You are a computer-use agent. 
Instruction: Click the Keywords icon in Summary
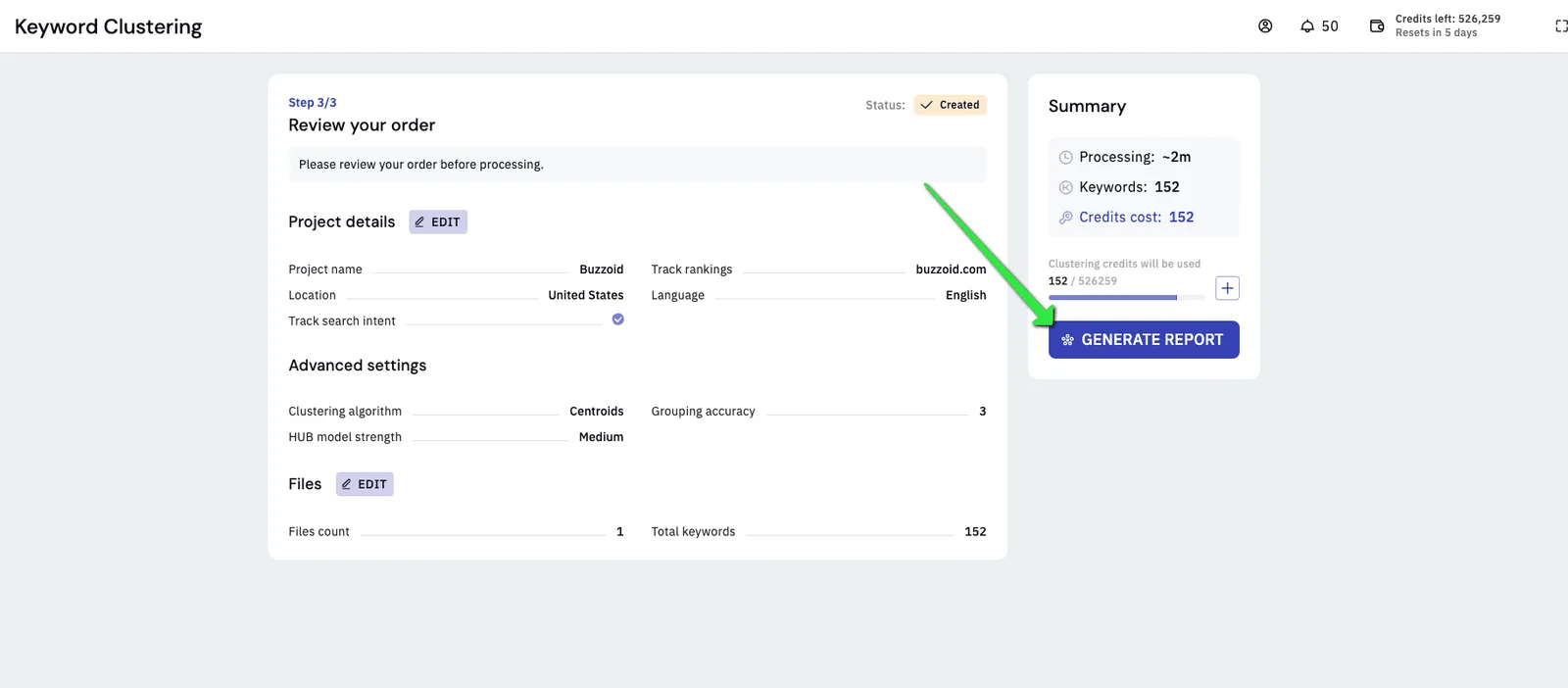[x=1065, y=188]
